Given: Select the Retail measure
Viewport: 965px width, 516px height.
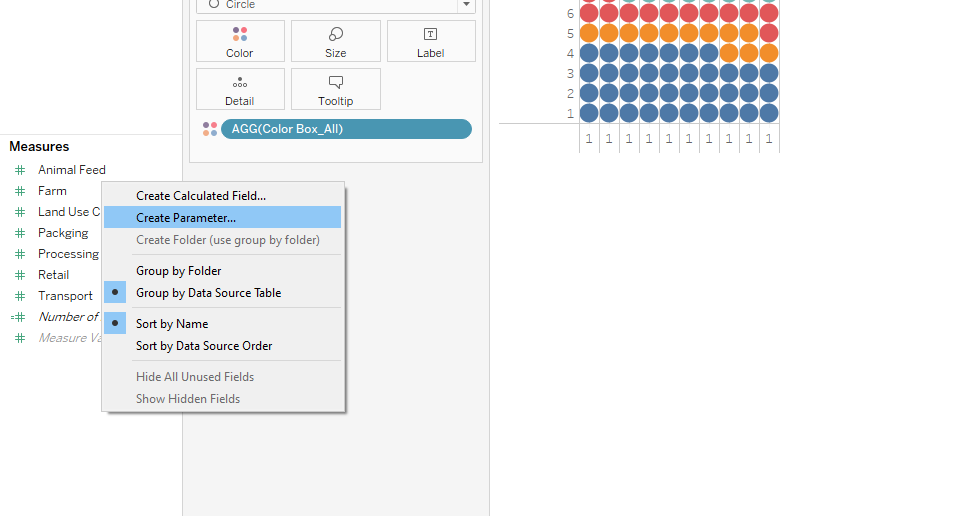Looking at the screenshot, I should tap(54, 275).
